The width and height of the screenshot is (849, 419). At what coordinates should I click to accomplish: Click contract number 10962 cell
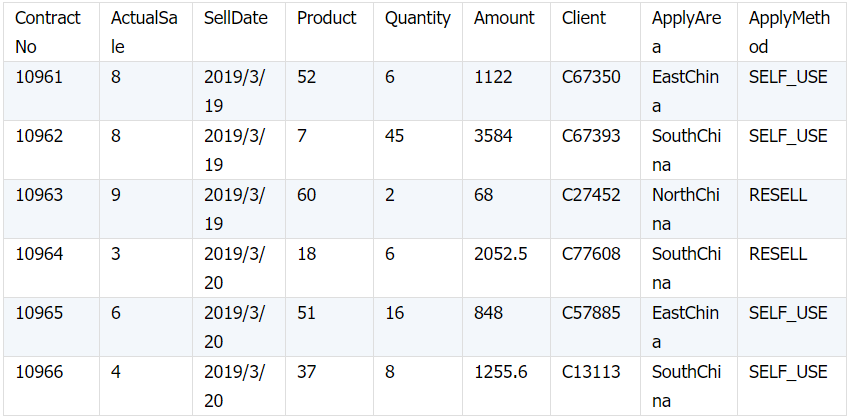click(39, 136)
